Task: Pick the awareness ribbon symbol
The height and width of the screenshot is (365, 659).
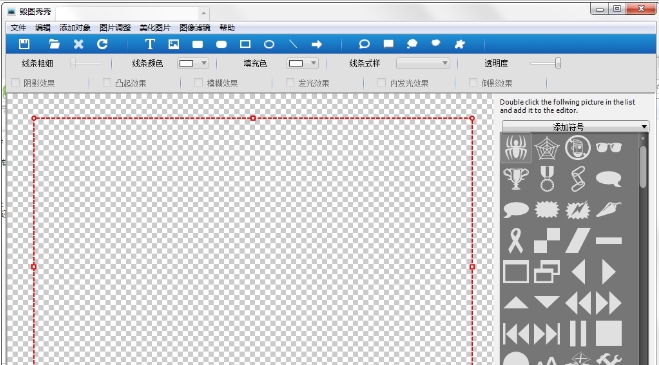Action: [516, 241]
